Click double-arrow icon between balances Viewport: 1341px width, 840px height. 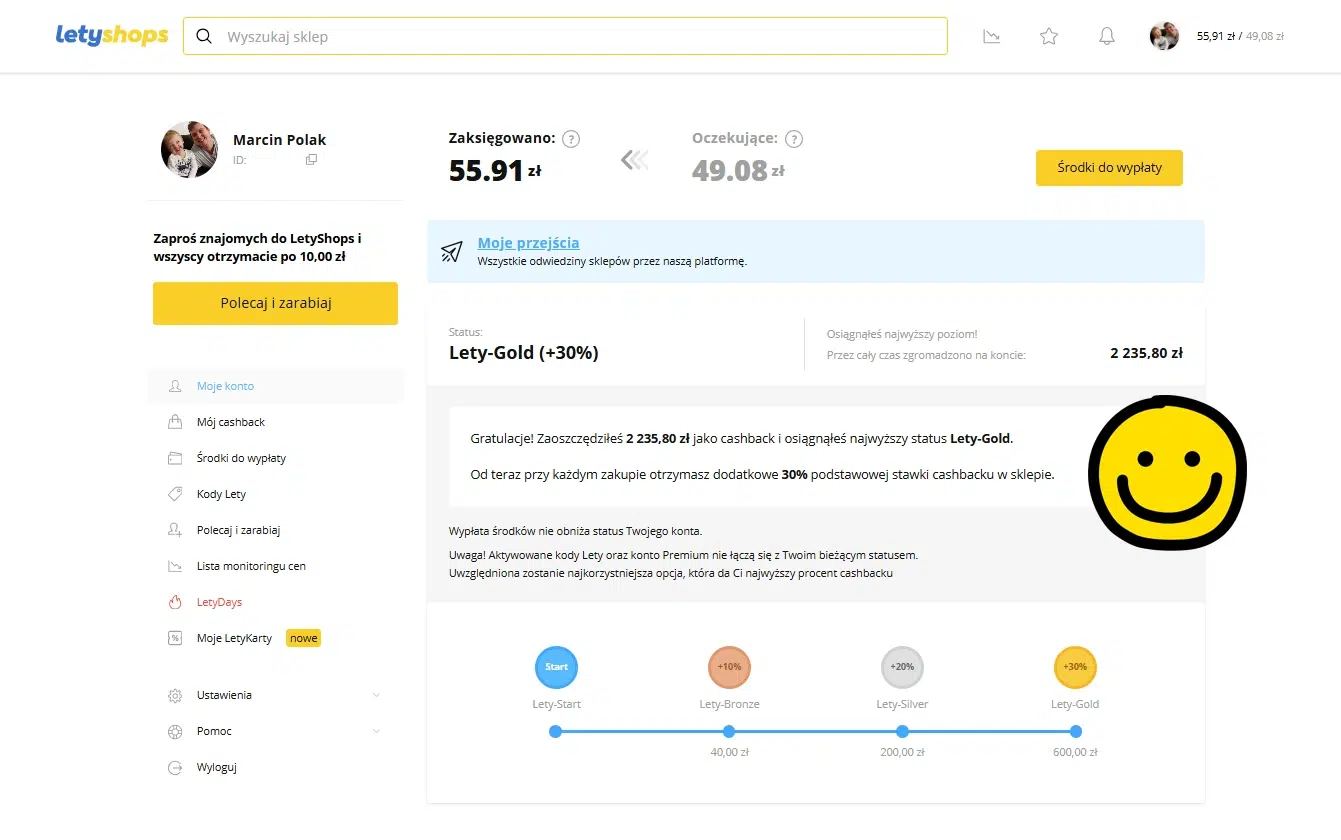coord(634,159)
